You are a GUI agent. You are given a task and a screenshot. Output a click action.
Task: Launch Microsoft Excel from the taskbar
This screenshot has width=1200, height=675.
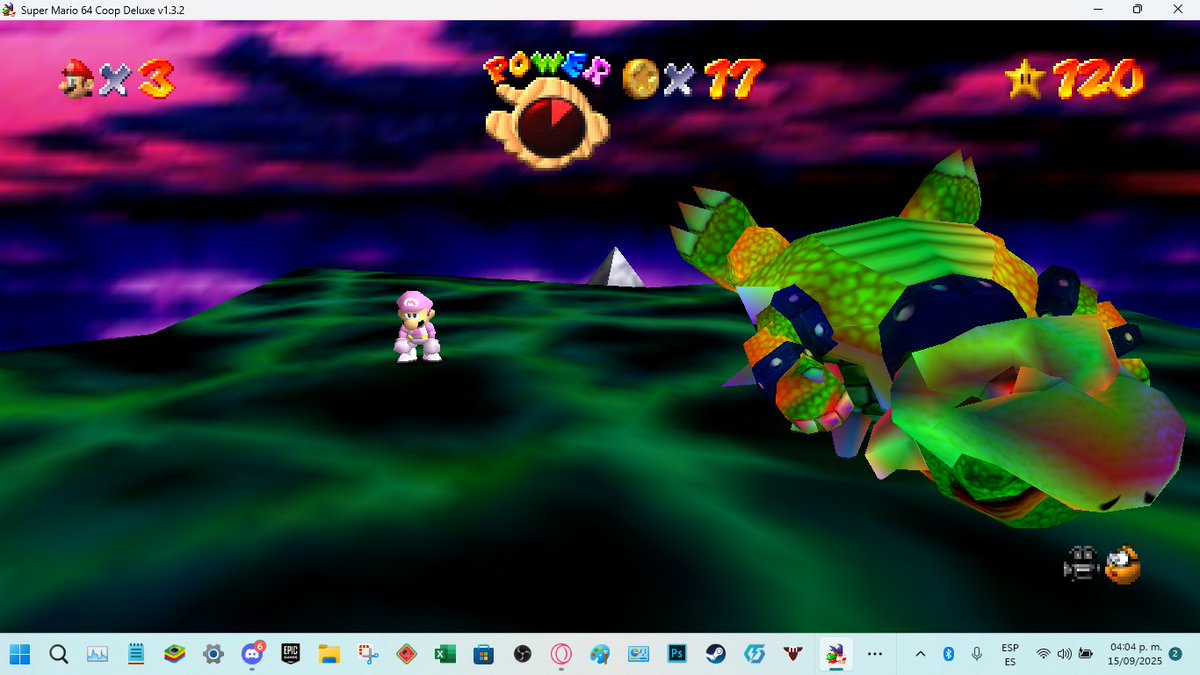coord(445,654)
